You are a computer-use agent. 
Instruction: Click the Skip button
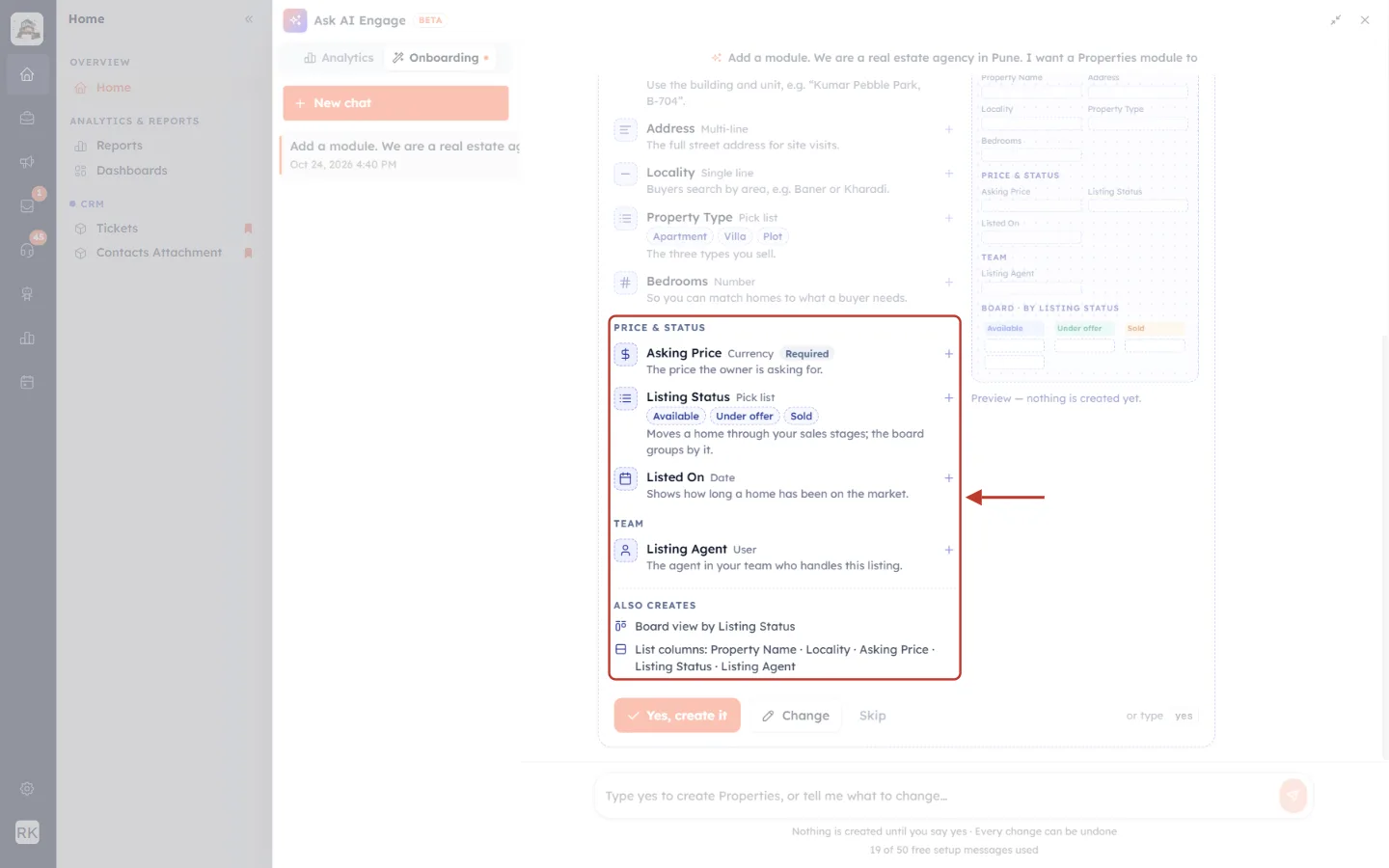[x=872, y=716]
